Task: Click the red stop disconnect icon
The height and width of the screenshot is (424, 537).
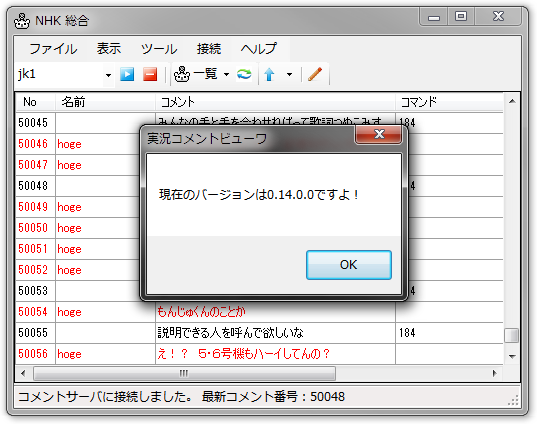Action: tap(150, 74)
